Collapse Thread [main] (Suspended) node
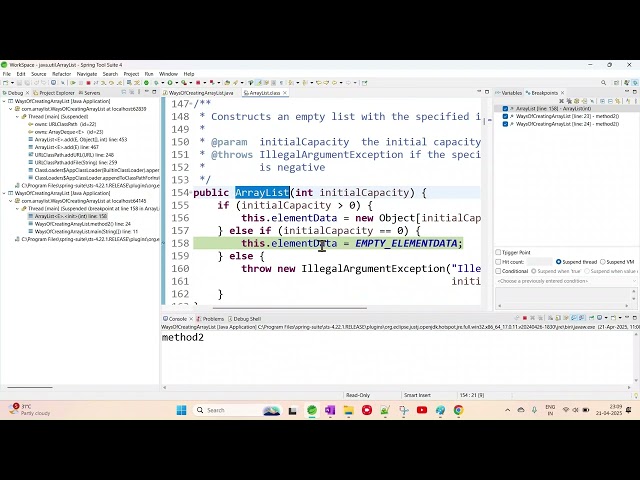Screen dimensions: 640x480 point(18,117)
